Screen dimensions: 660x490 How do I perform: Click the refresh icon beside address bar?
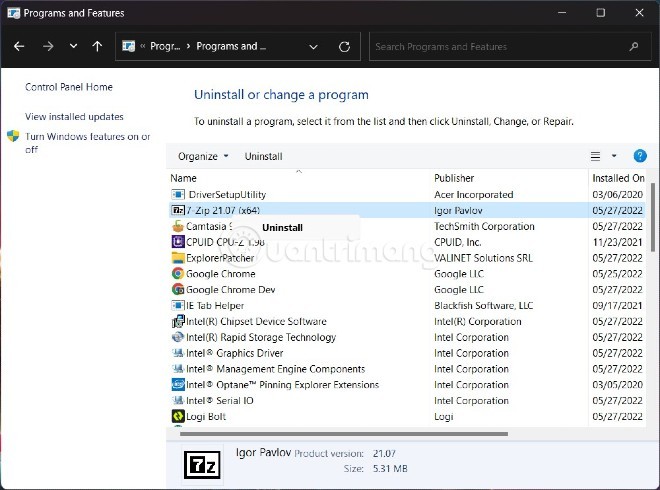[345, 46]
